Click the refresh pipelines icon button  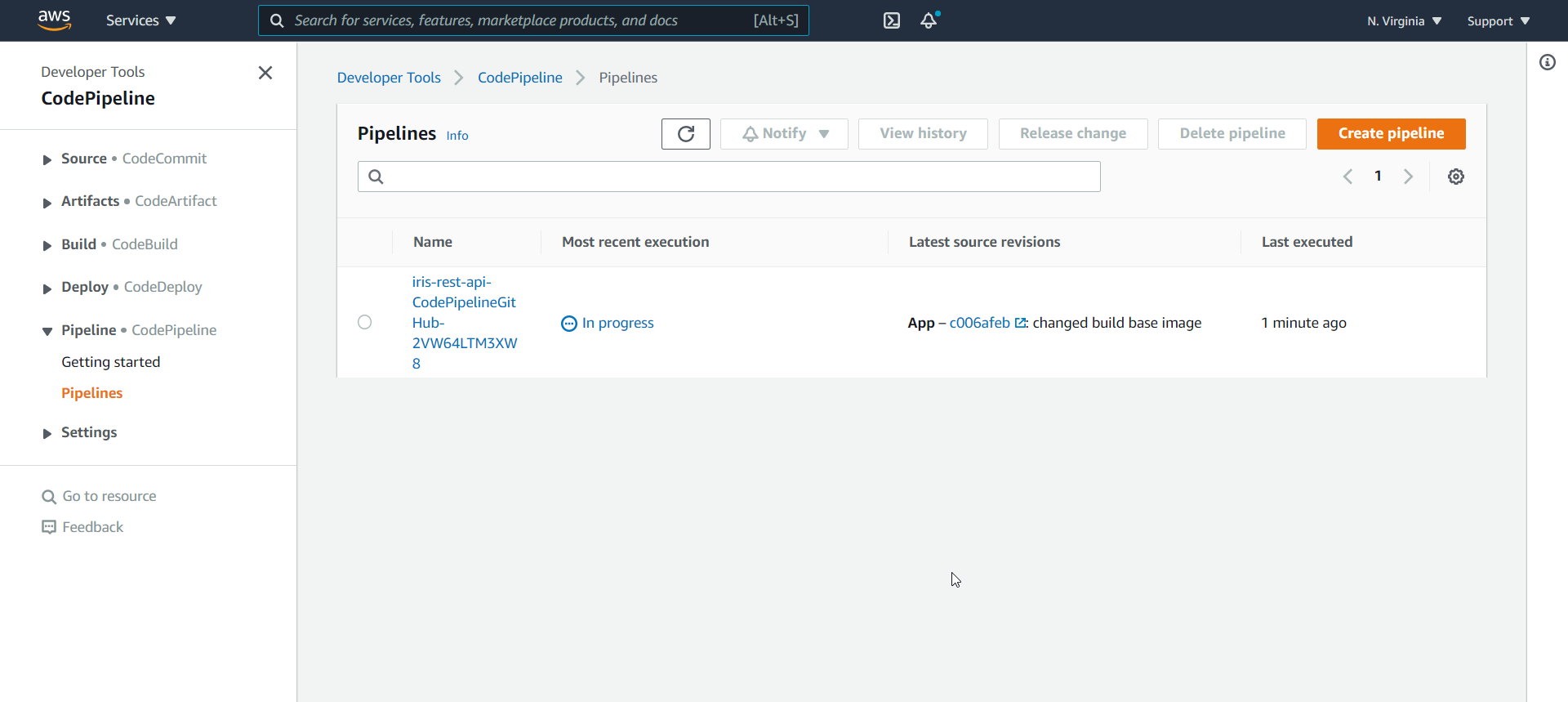(x=685, y=134)
